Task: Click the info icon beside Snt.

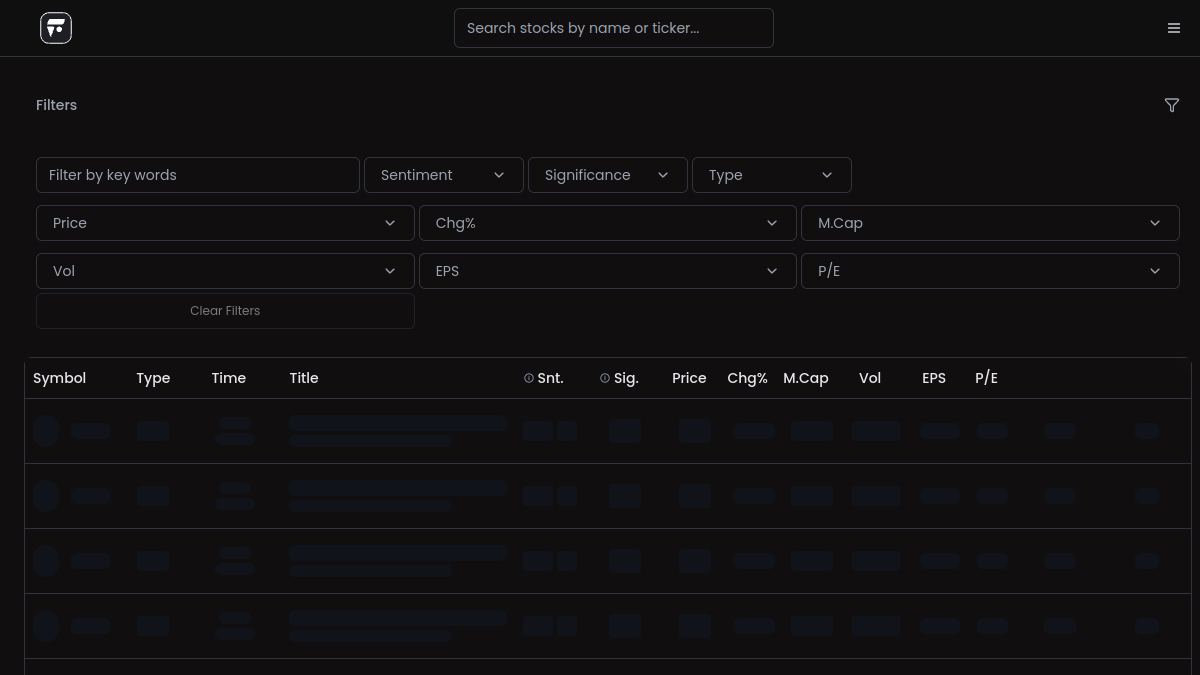Action: pyautogui.click(x=529, y=378)
